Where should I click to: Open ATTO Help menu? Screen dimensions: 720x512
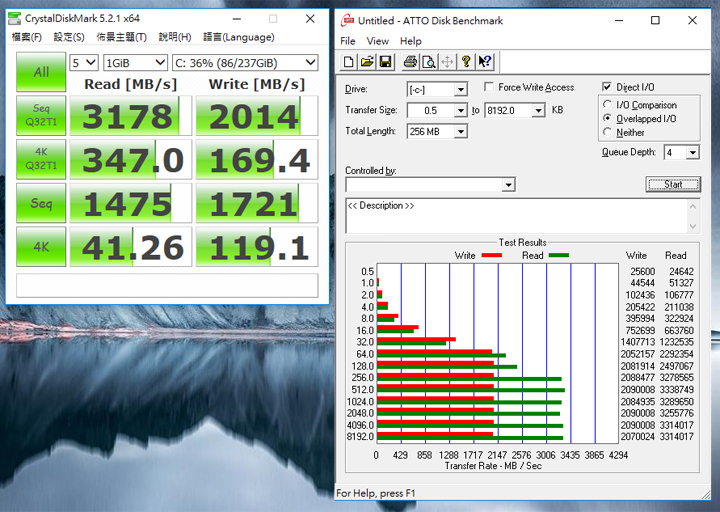(411, 41)
